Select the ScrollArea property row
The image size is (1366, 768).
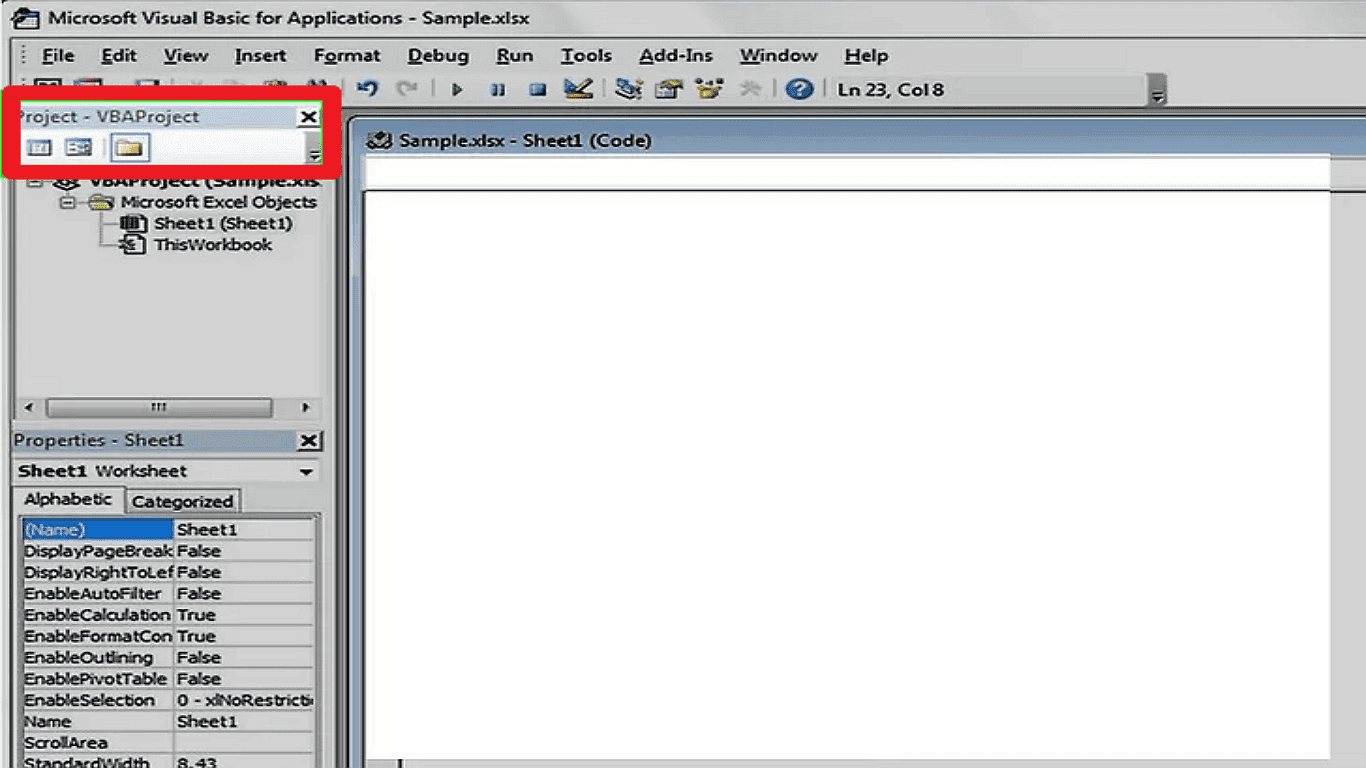pos(168,743)
